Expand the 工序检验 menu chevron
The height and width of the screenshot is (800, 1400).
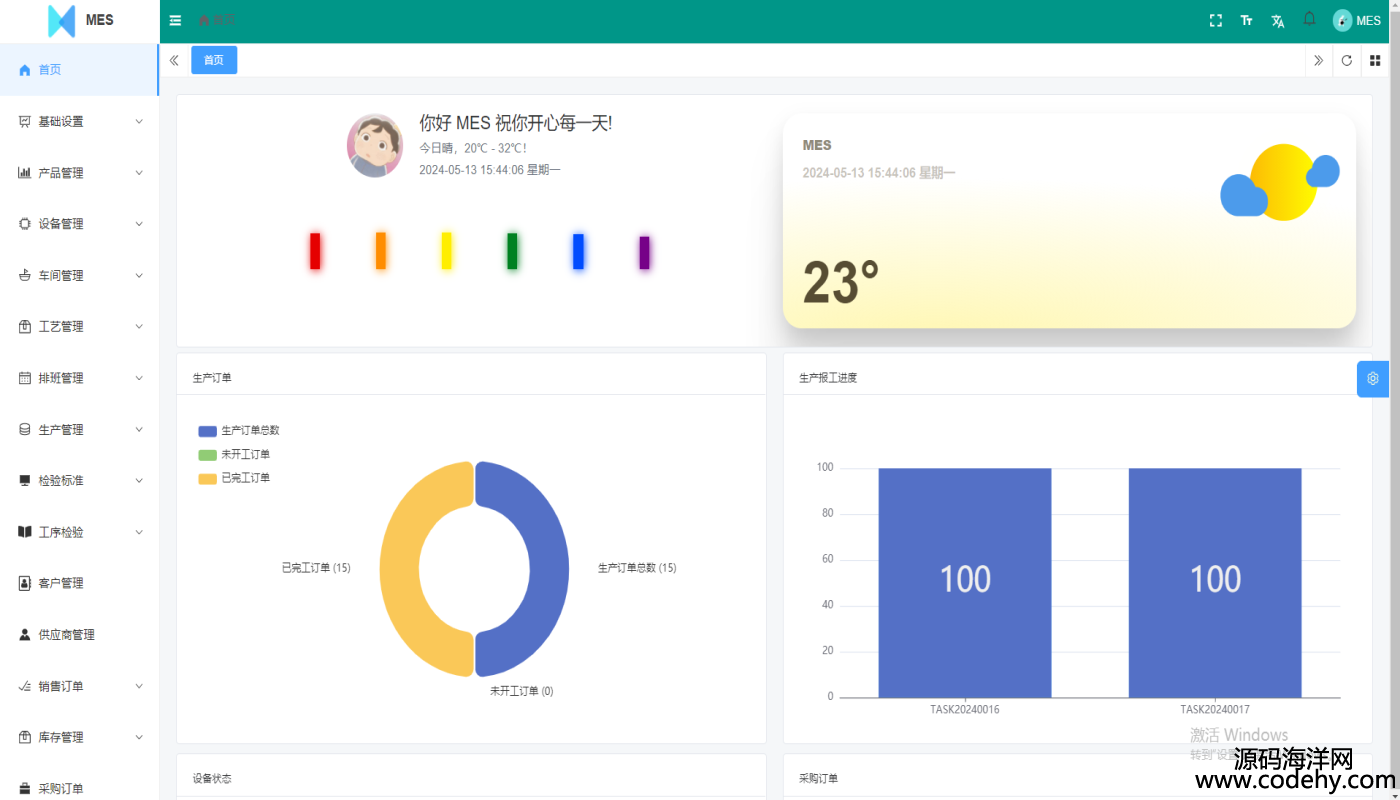click(139, 532)
